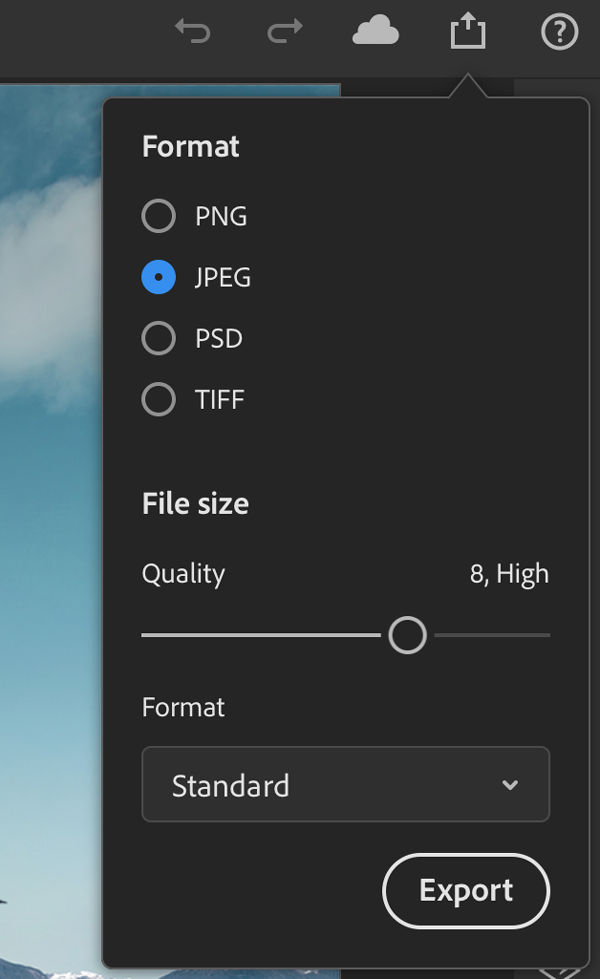Click the sky photo canvas behind panel
This screenshot has height=979, width=600.
click(50, 400)
